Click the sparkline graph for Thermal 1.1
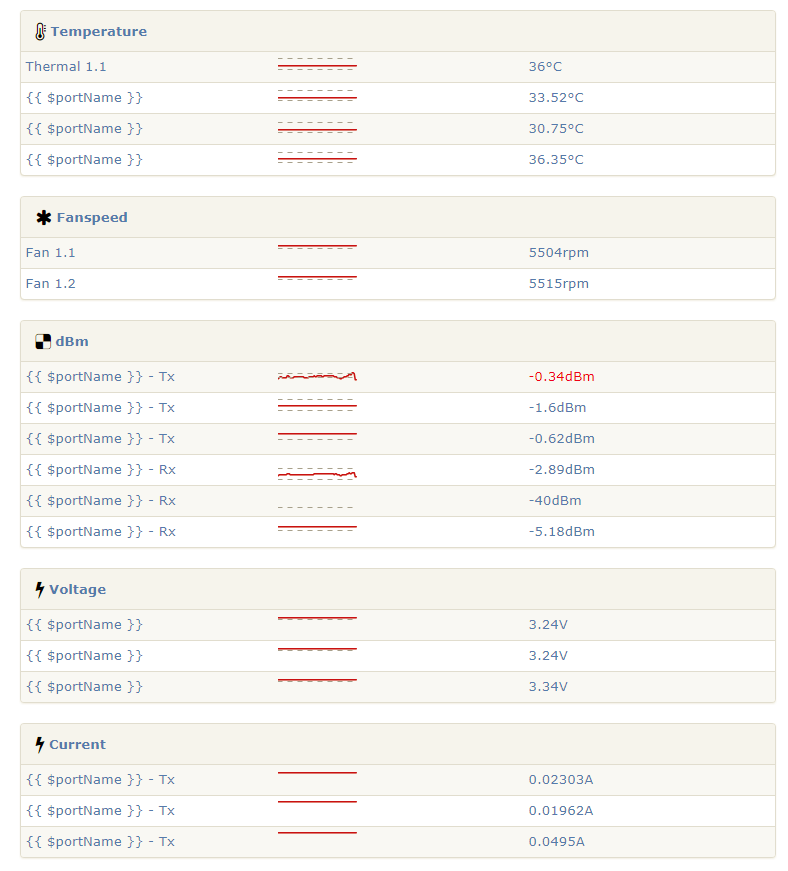The image size is (788, 871). 317,62
